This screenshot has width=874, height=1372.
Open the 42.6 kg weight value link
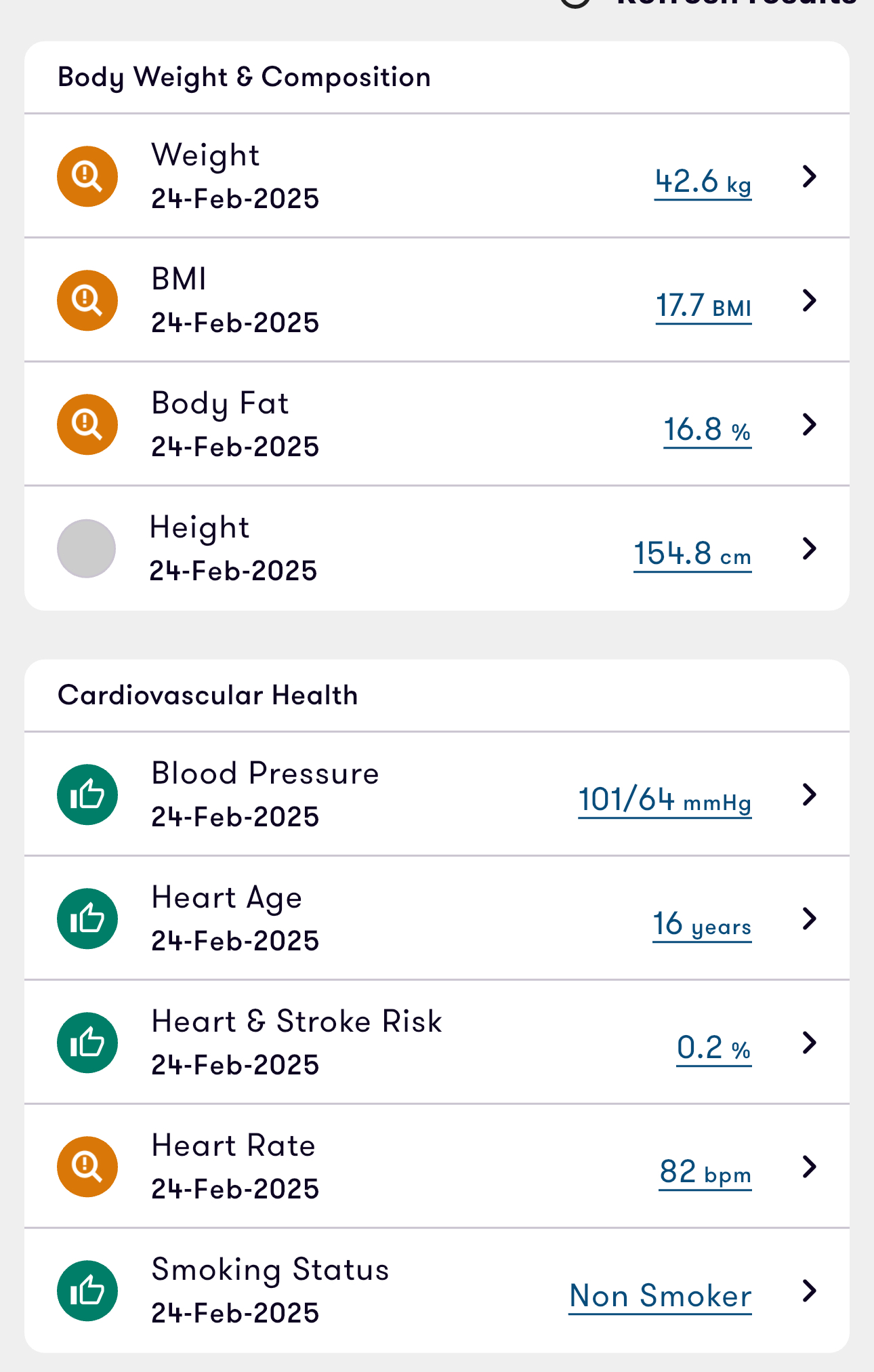point(703,182)
